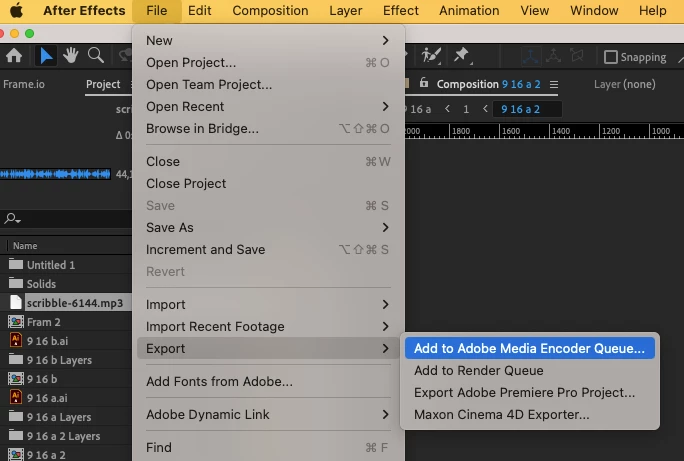
Task: Choose Add to Render Queue
Action: coord(530,370)
